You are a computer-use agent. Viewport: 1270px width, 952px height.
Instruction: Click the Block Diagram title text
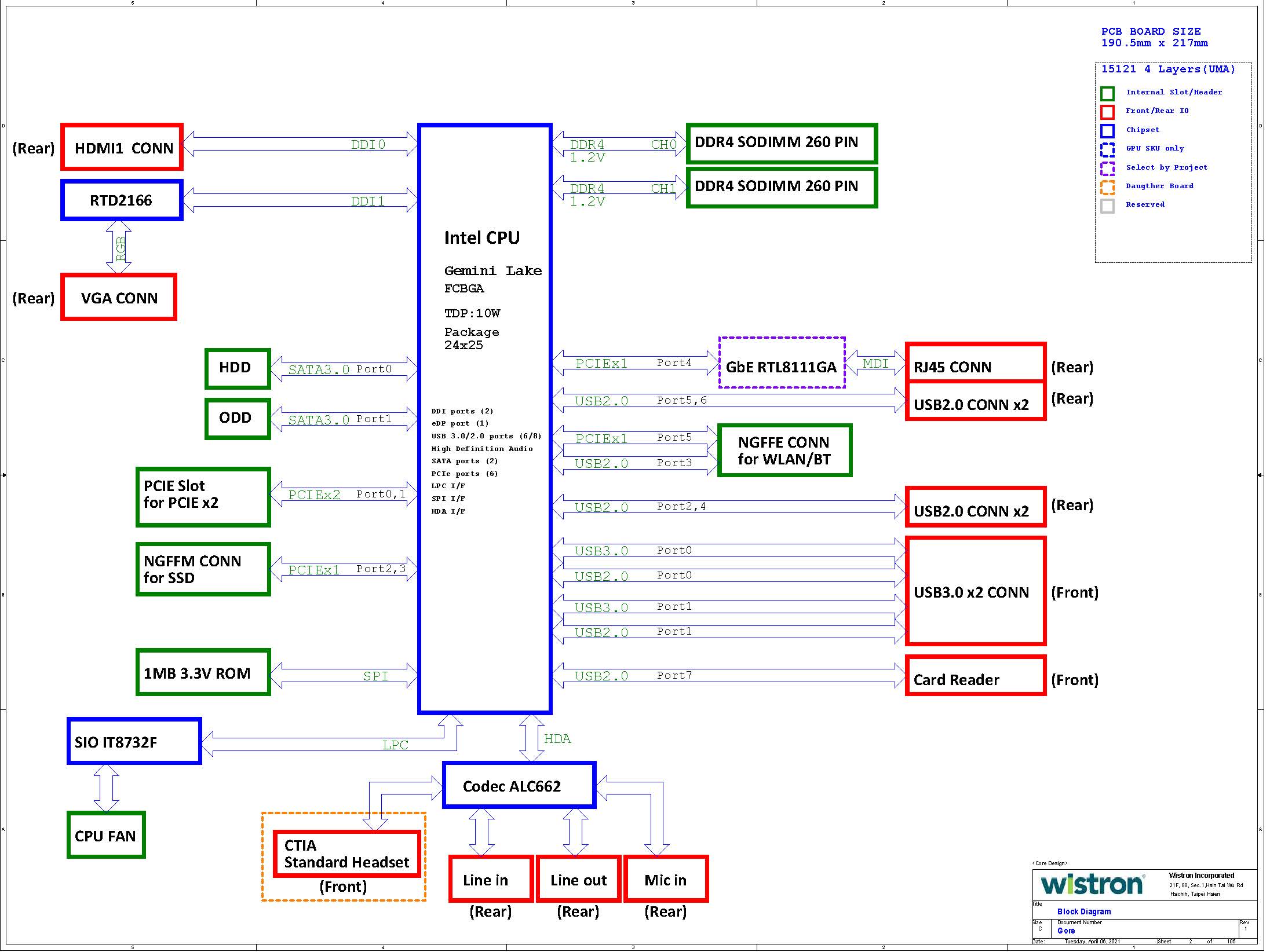[1083, 911]
